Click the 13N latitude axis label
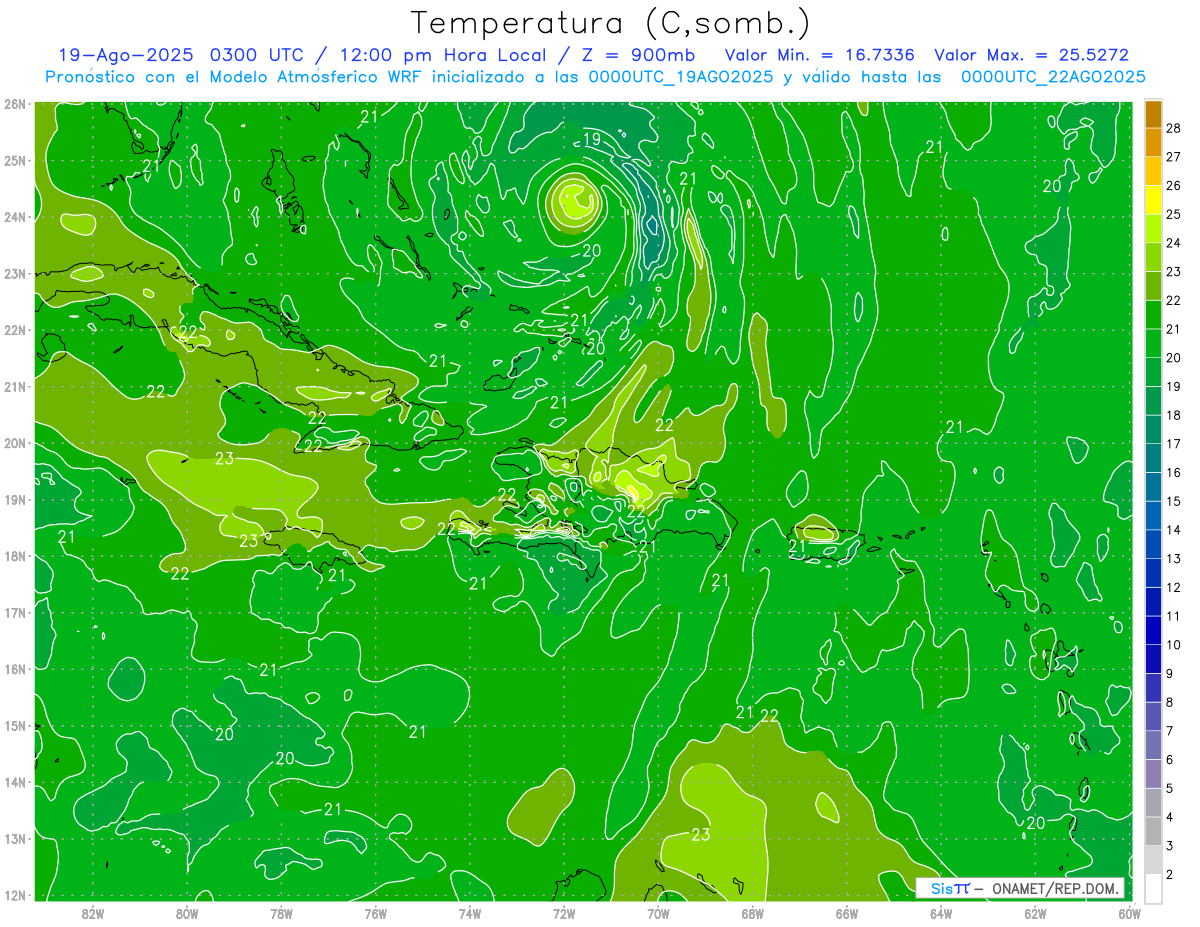 click(x=15, y=838)
